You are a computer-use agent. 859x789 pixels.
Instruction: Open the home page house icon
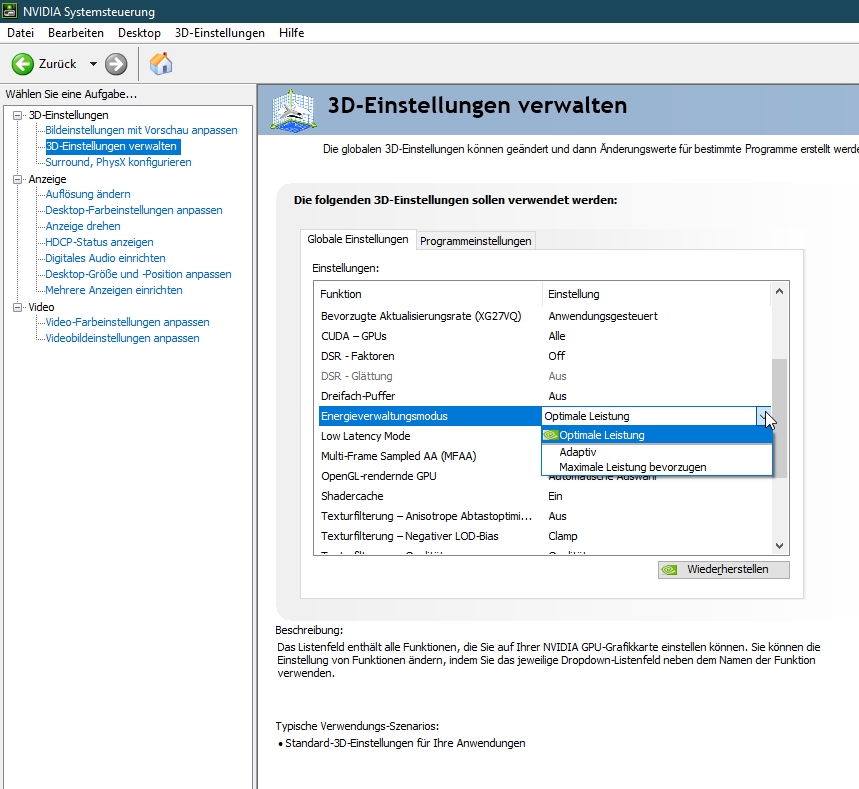pyautogui.click(x=161, y=64)
